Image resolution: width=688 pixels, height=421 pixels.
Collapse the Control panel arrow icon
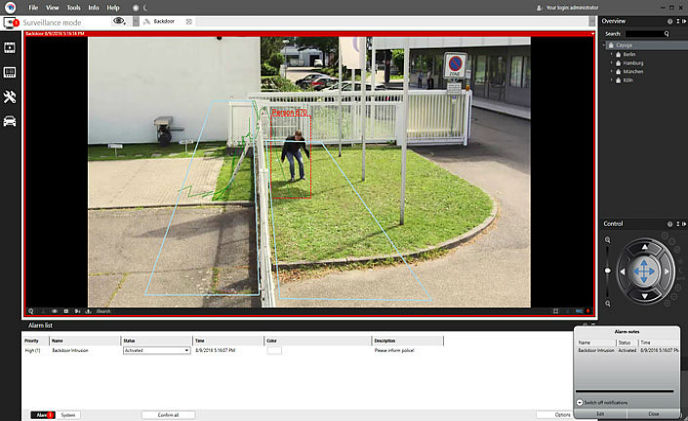click(684, 224)
